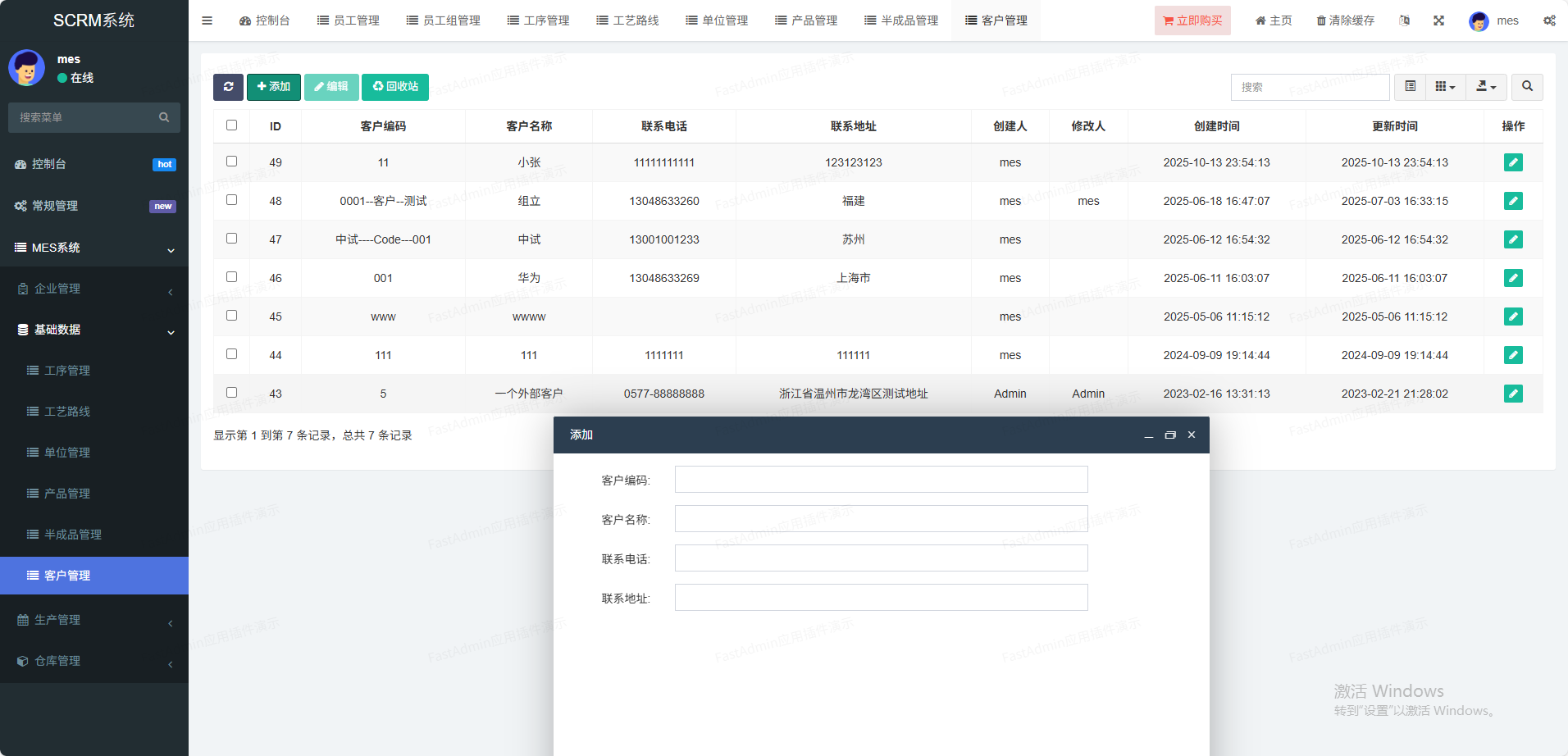The image size is (1568, 756).
Task: Toggle the table view list icon
Action: pyautogui.click(x=1410, y=87)
